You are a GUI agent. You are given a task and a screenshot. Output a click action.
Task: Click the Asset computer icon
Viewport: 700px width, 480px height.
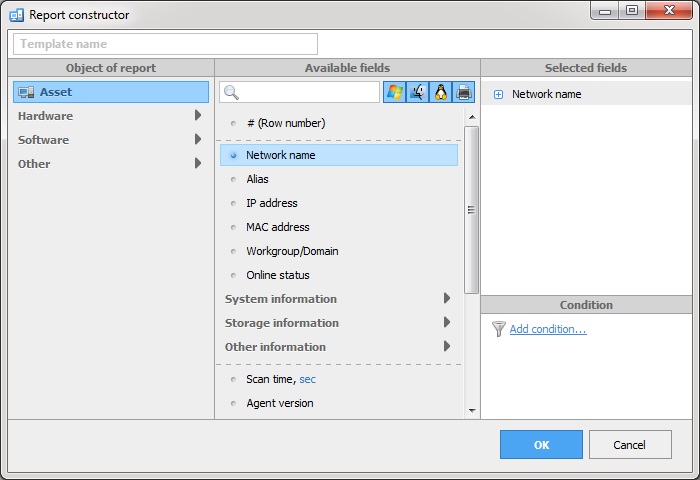point(26,92)
